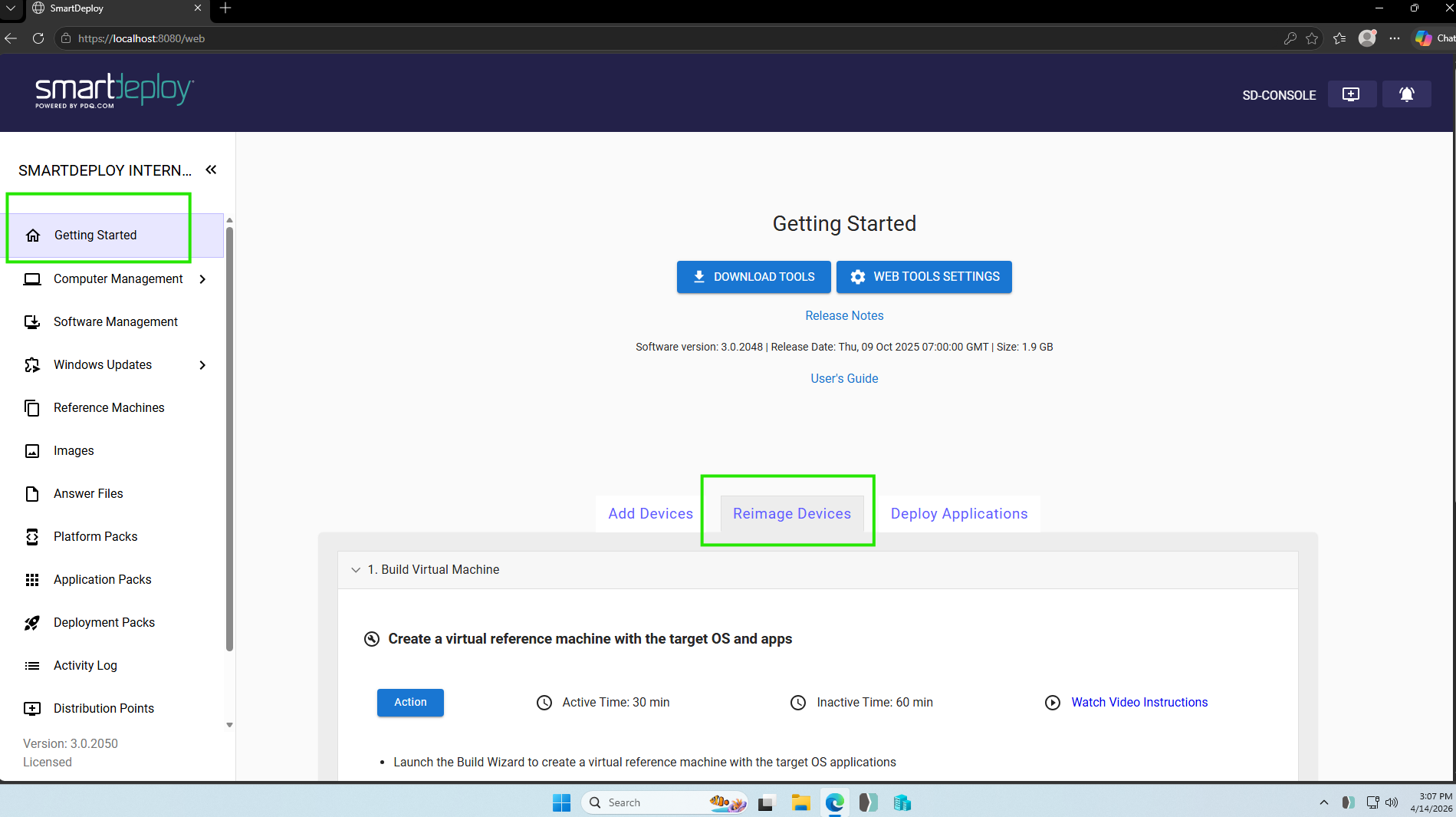Switch to the Add Devices tab
This screenshot has width=1456, height=817.
pyautogui.click(x=650, y=513)
